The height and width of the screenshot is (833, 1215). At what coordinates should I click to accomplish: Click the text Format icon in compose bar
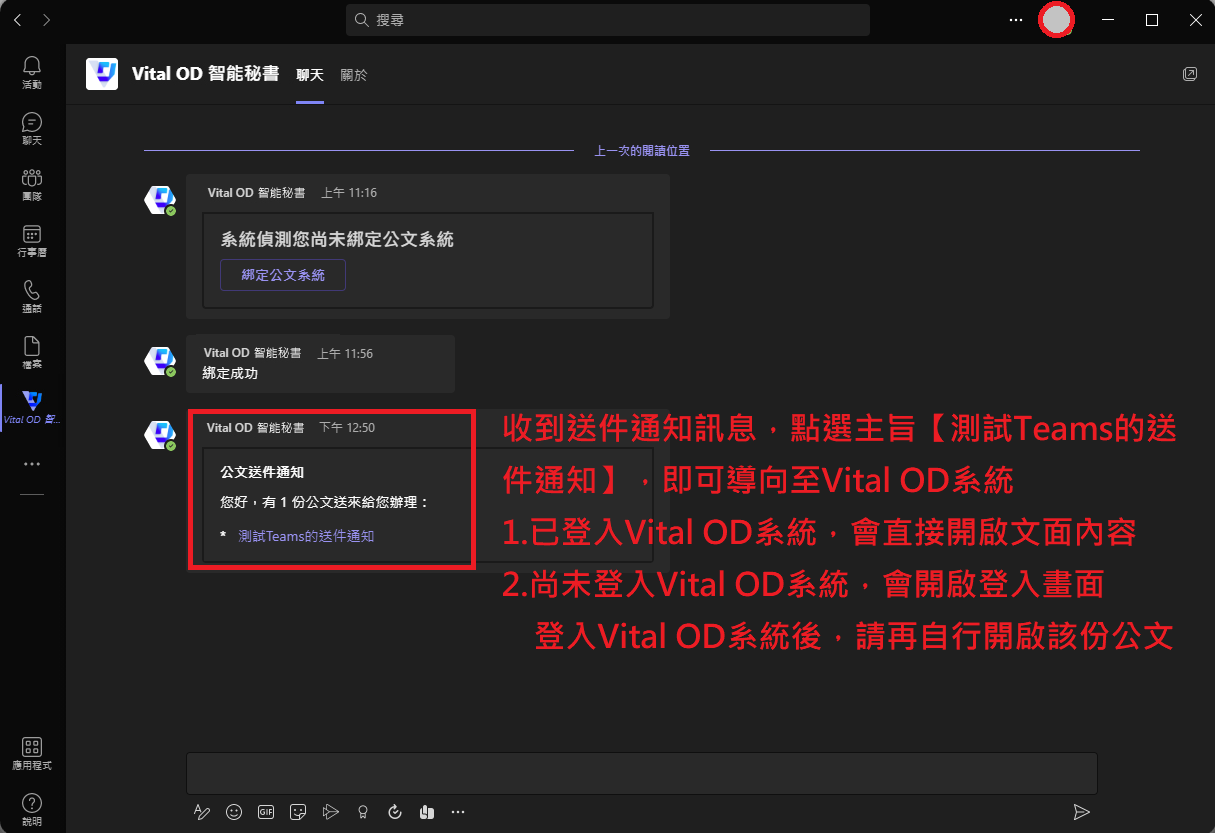201,812
